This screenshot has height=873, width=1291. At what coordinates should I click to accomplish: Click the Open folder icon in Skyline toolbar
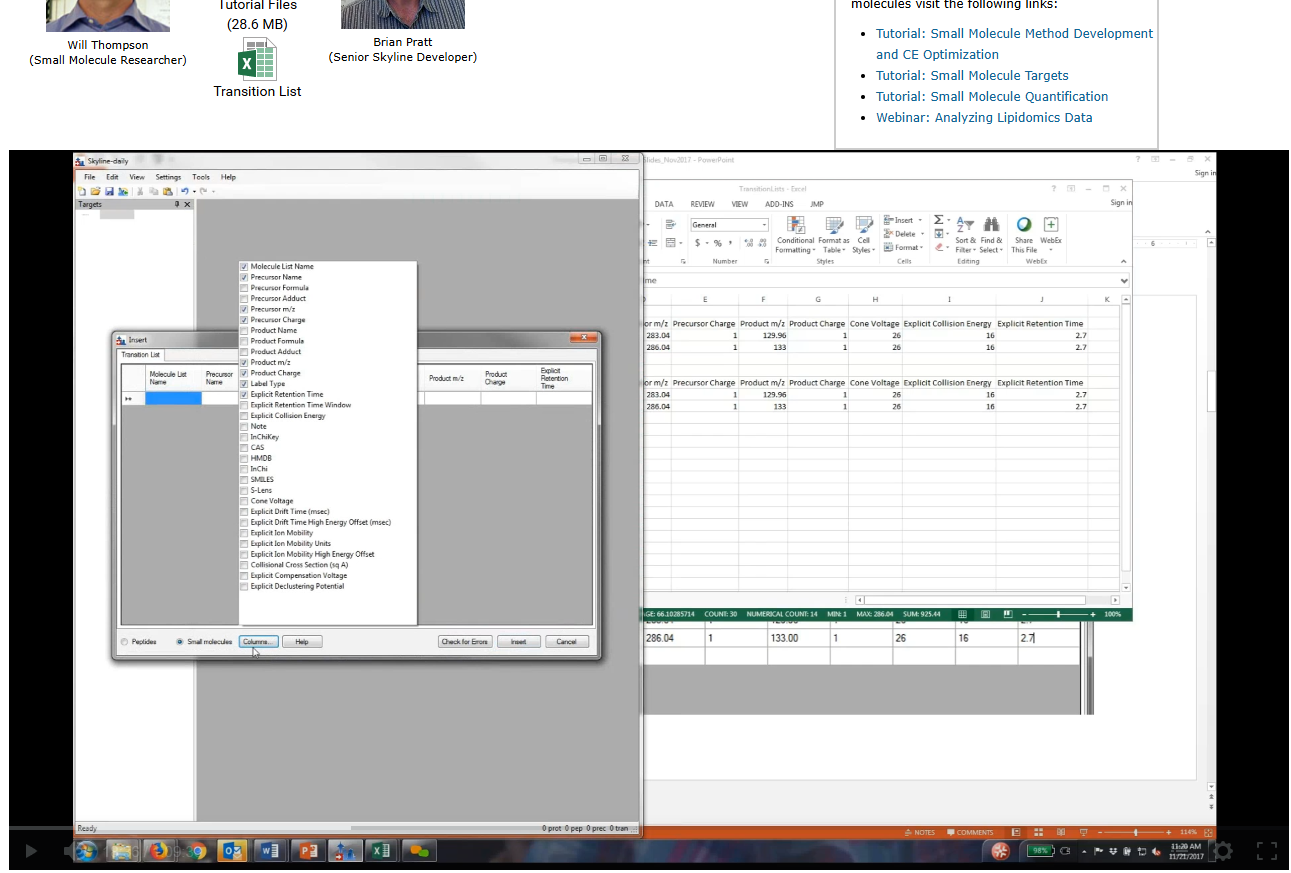coord(94,191)
